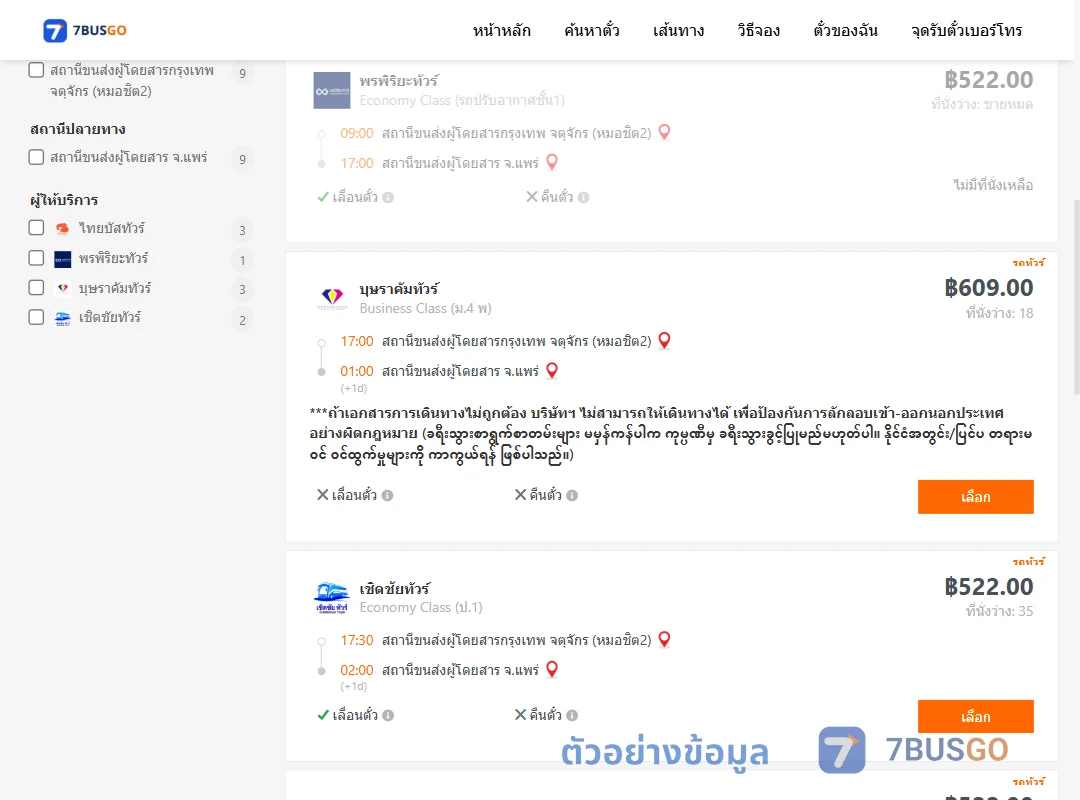Click the บุษราคัมทัวร์ operator name

399,289
